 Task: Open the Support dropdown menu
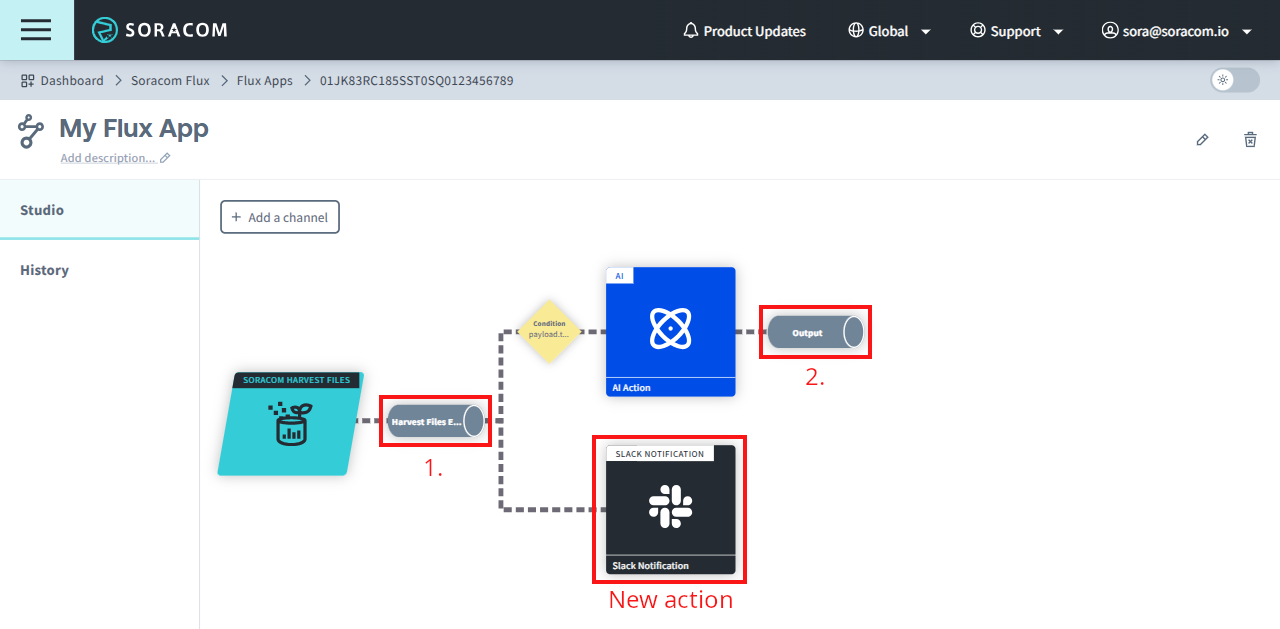(x=1016, y=31)
